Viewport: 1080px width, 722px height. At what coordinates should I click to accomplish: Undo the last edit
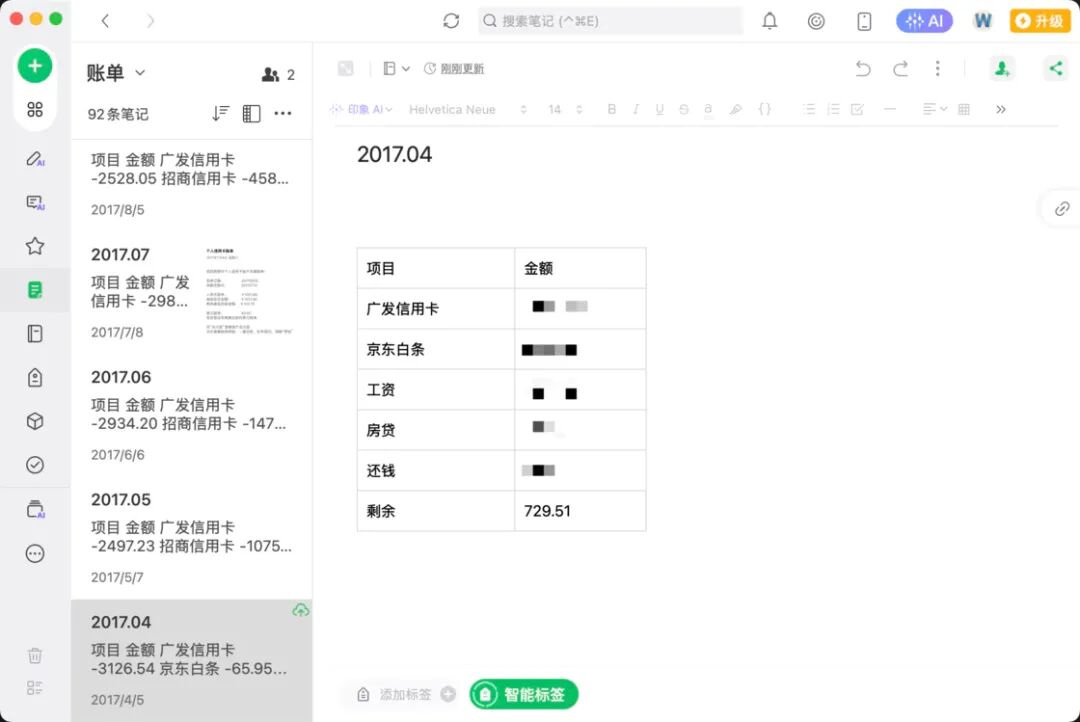click(863, 68)
